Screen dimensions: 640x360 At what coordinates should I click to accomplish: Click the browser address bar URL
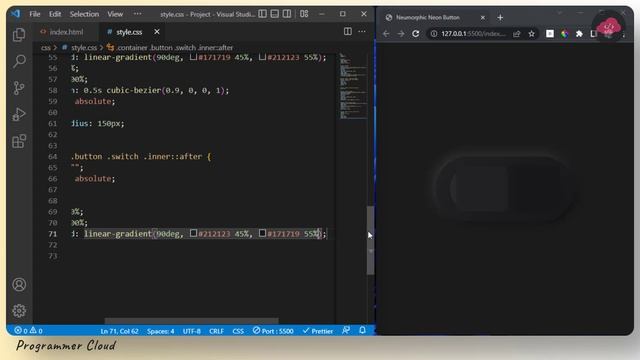(473, 33)
